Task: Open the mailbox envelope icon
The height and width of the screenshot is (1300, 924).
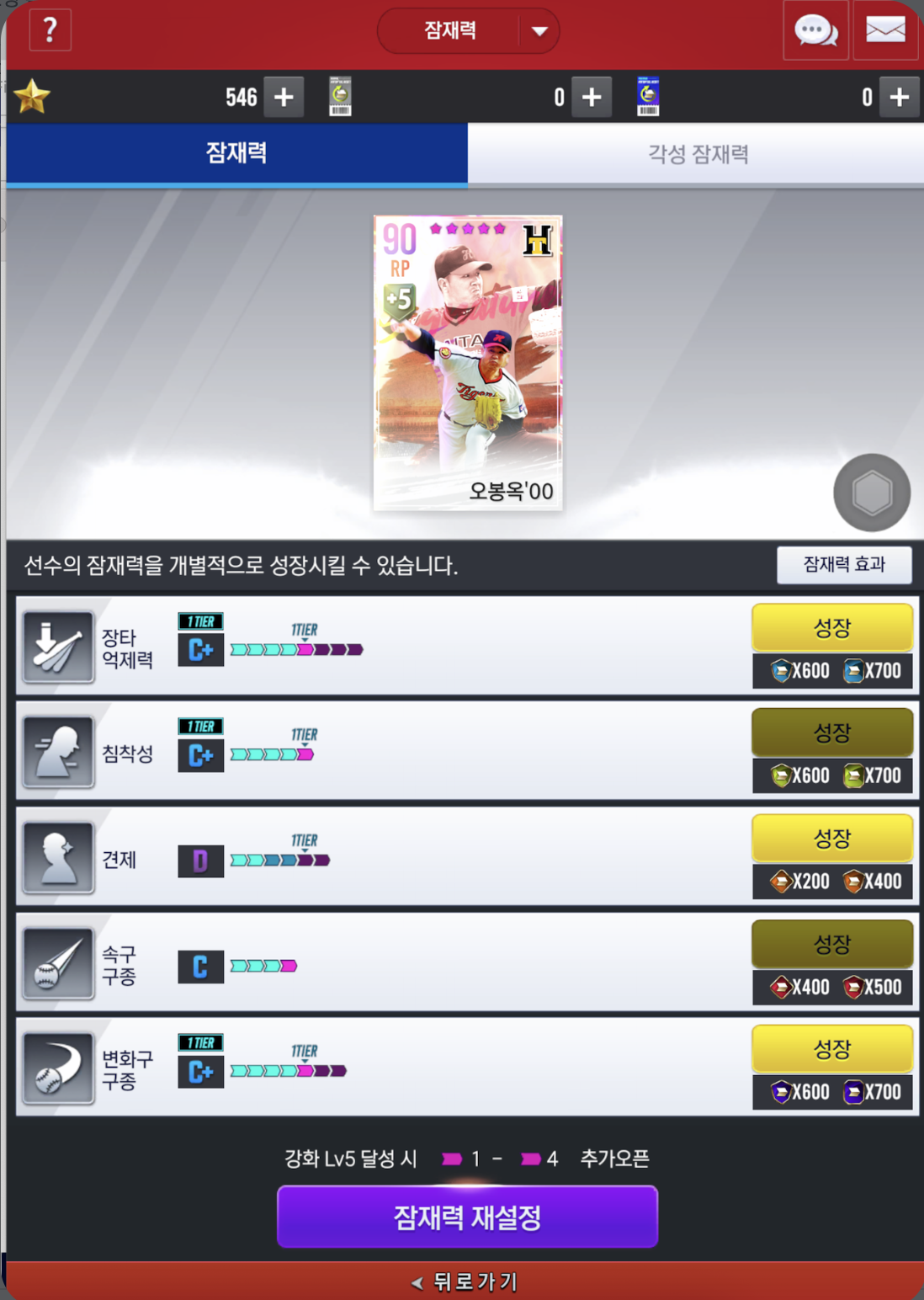Action: click(x=885, y=30)
